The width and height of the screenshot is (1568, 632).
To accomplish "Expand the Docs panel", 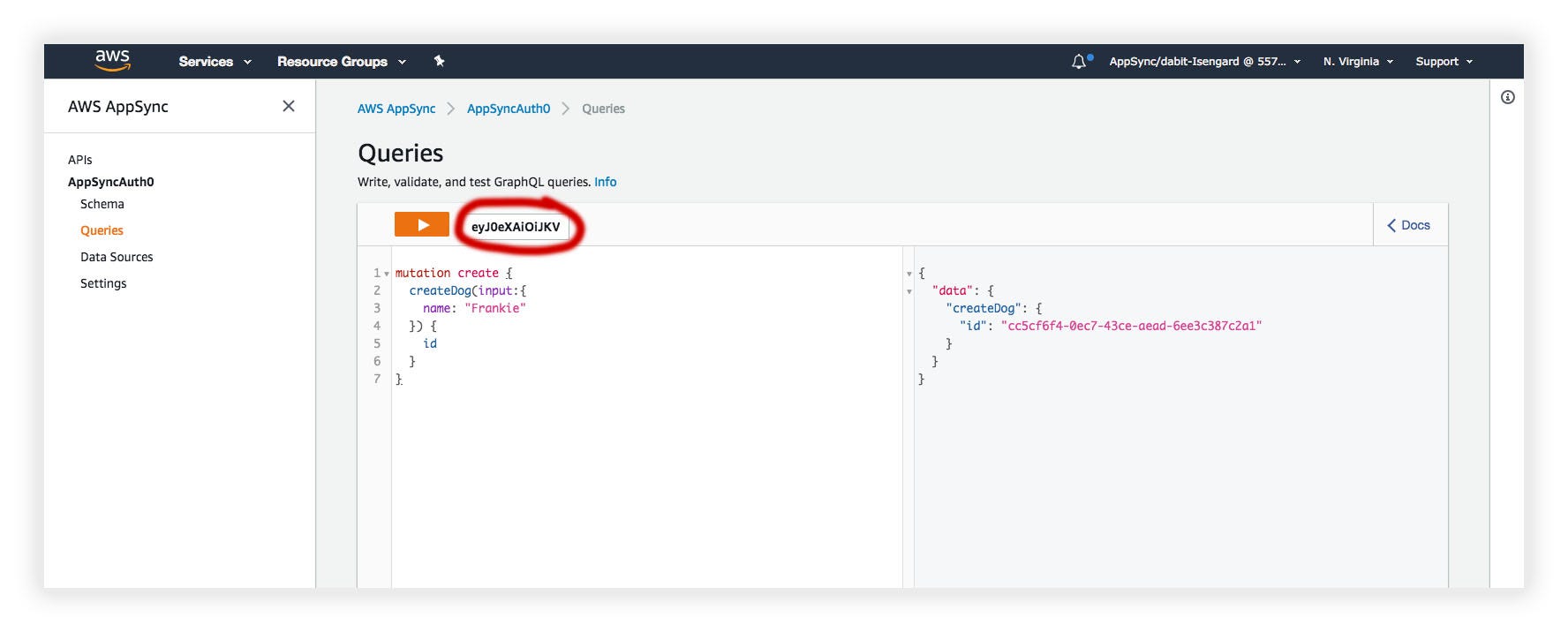I will [x=1409, y=225].
